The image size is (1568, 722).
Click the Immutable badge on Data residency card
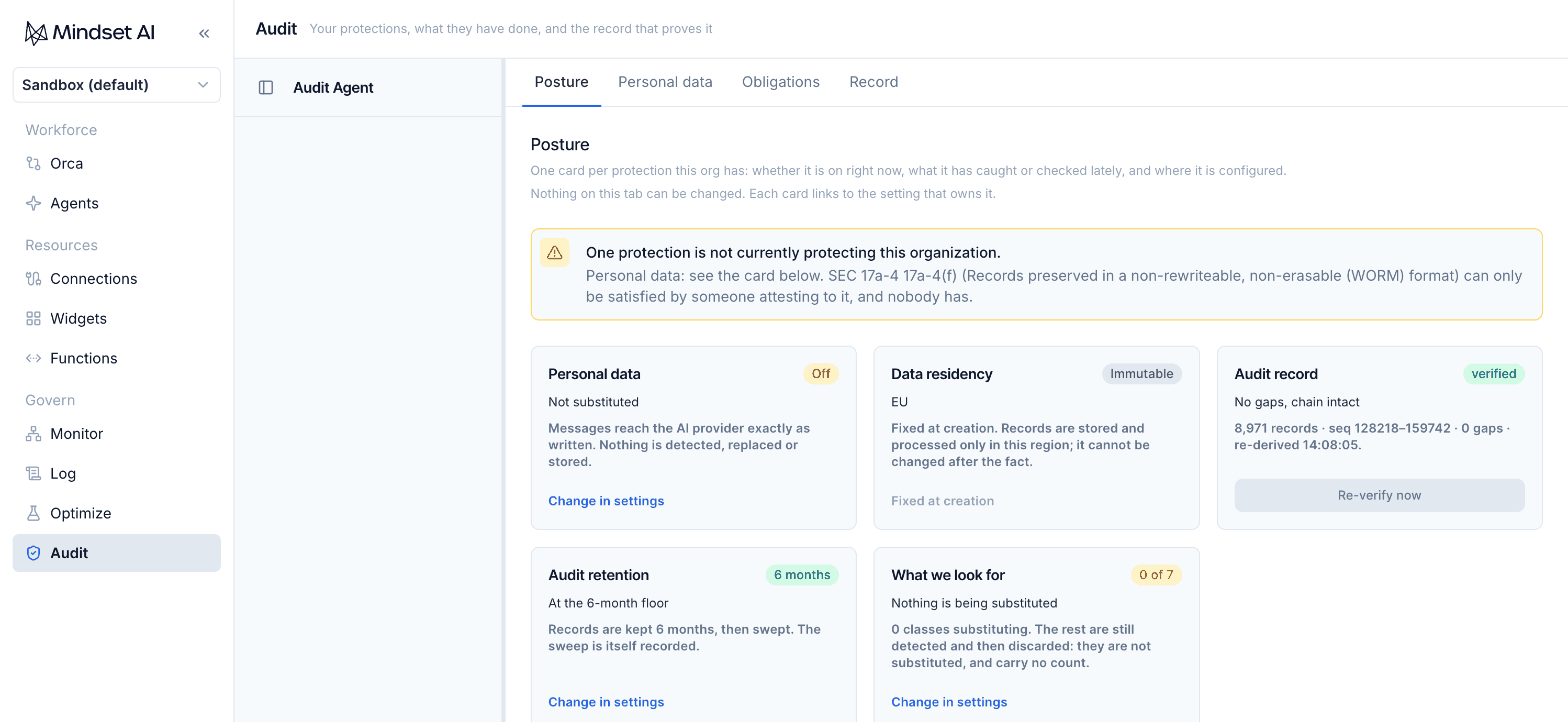pyautogui.click(x=1142, y=374)
